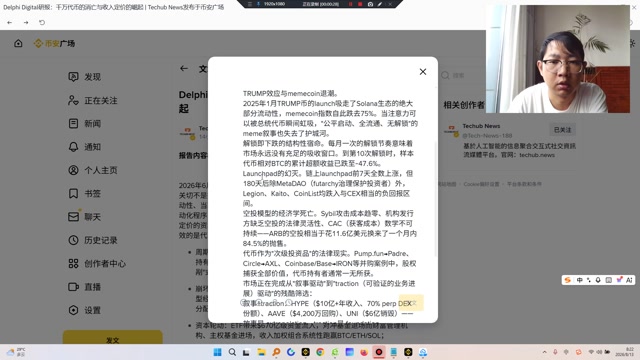Image resolution: width=640 pixels, height=360 pixels.
Task: Go back with the article header arrow
Action: click(x=184, y=69)
